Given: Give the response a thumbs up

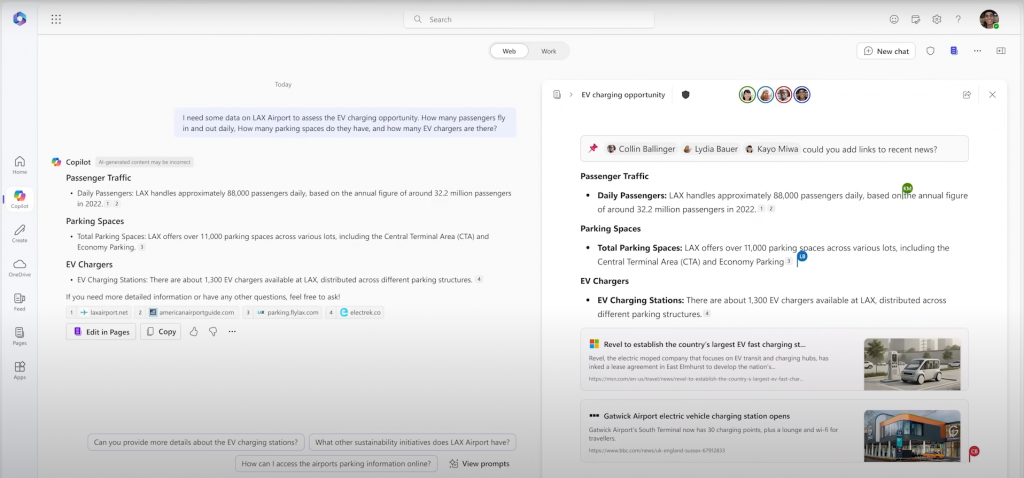Looking at the screenshot, I should click(x=194, y=332).
